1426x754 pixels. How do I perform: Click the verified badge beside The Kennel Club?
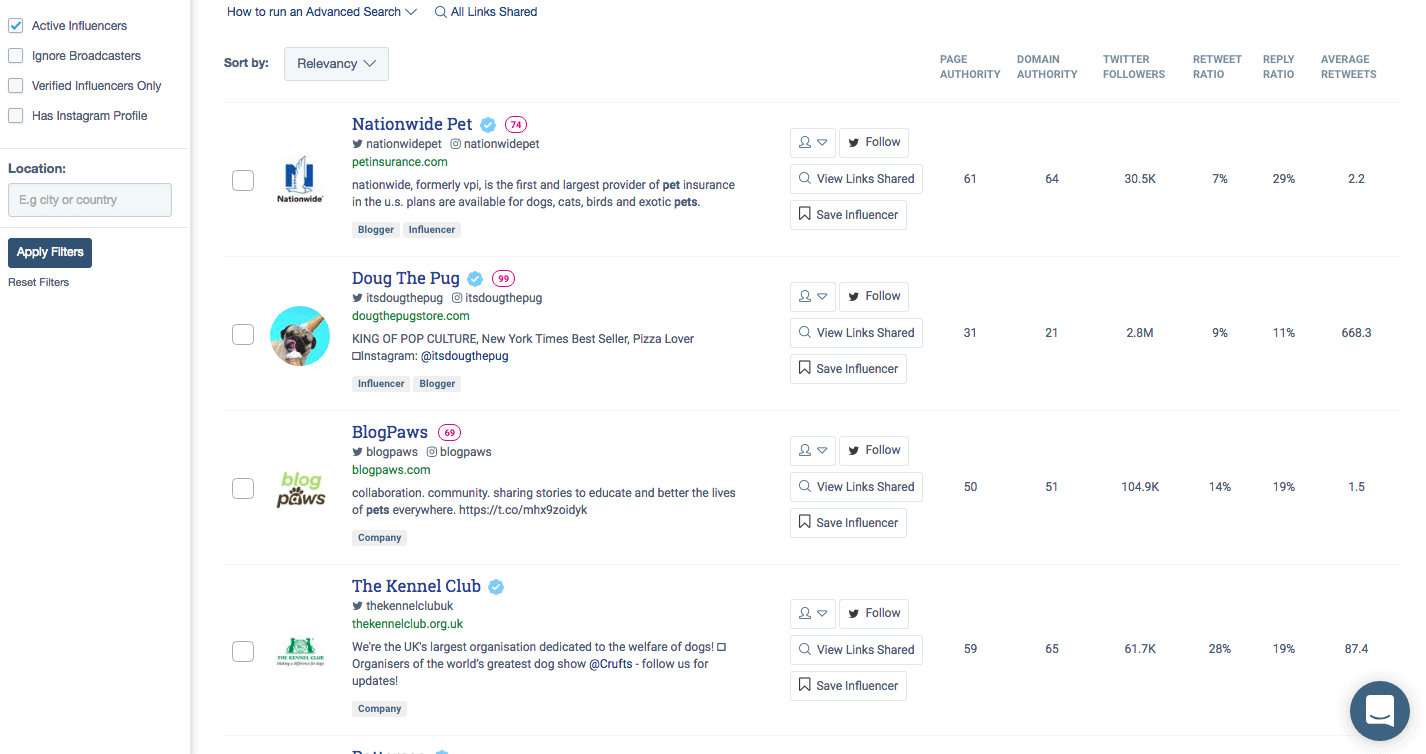point(495,586)
